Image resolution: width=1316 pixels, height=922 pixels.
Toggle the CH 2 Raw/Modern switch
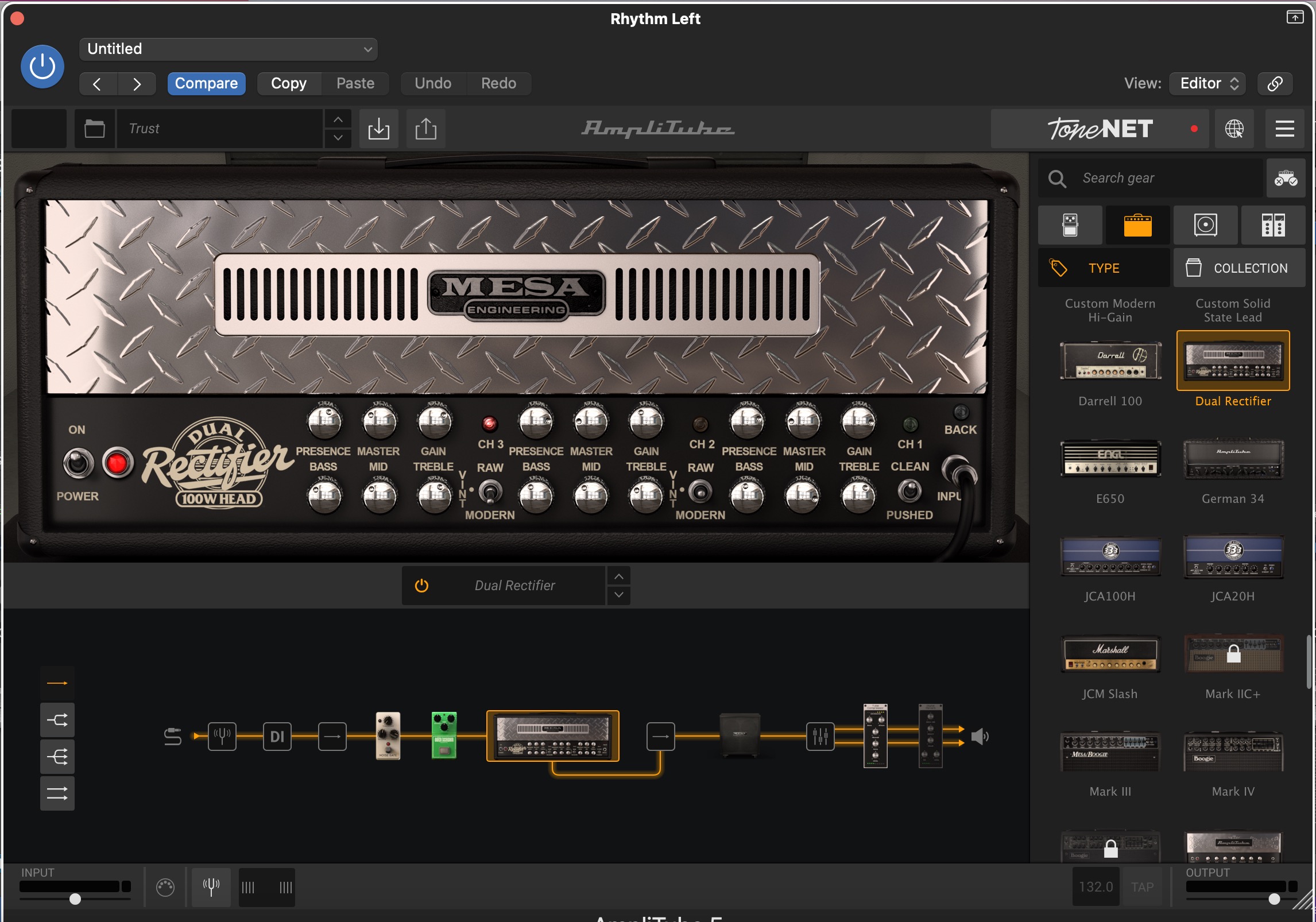[x=700, y=491]
